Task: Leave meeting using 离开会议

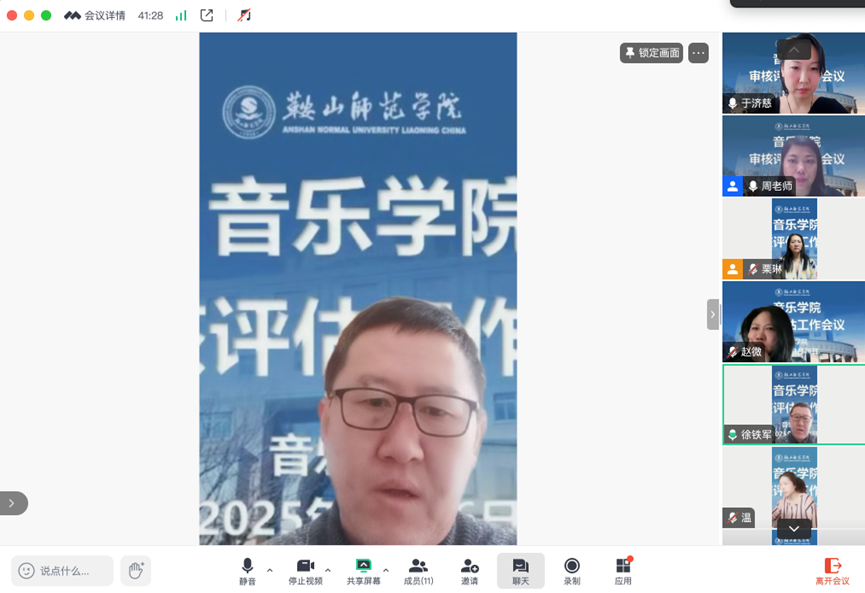Action: [832, 571]
